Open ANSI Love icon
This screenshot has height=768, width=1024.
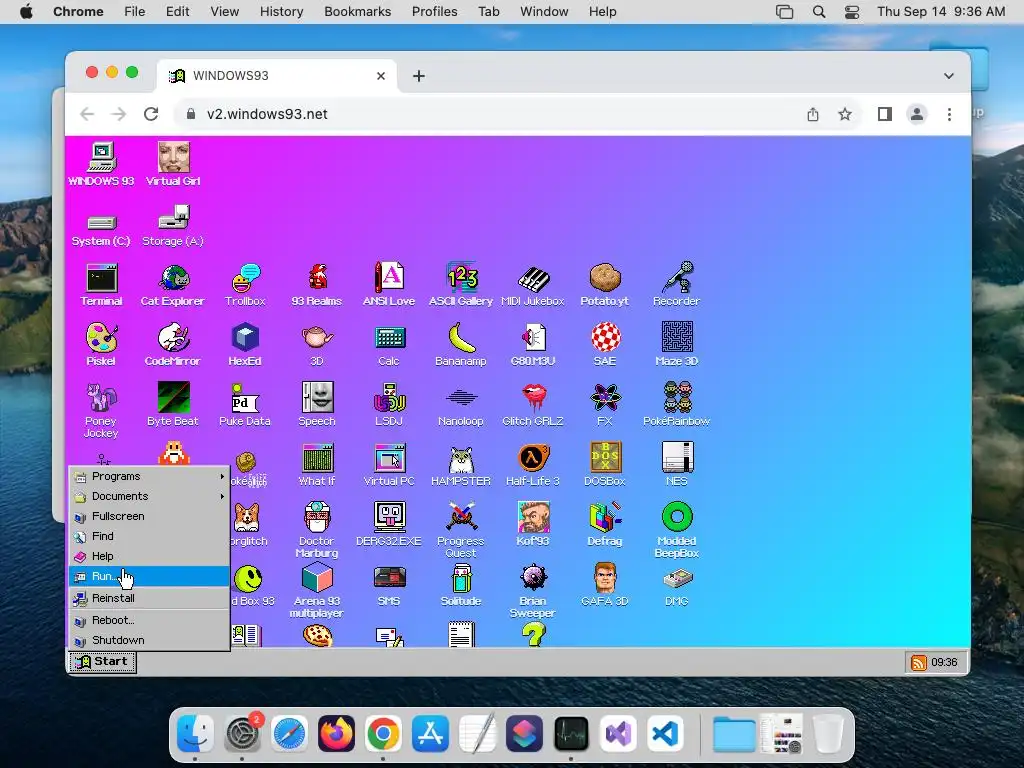[389, 285]
